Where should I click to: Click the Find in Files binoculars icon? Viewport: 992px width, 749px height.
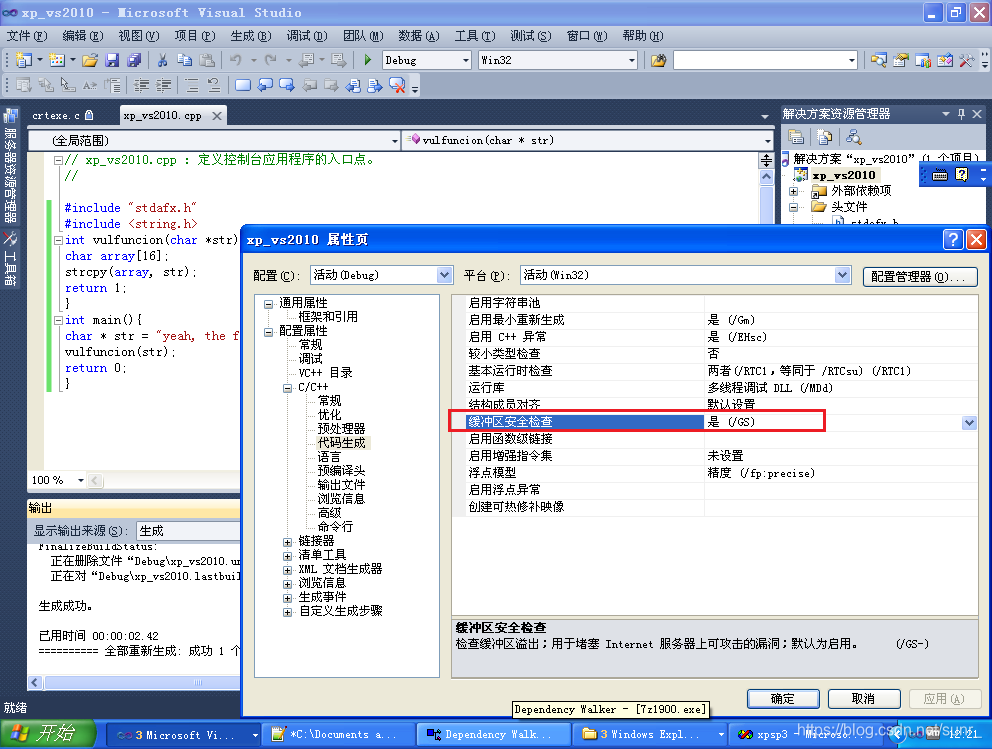coord(659,60)
